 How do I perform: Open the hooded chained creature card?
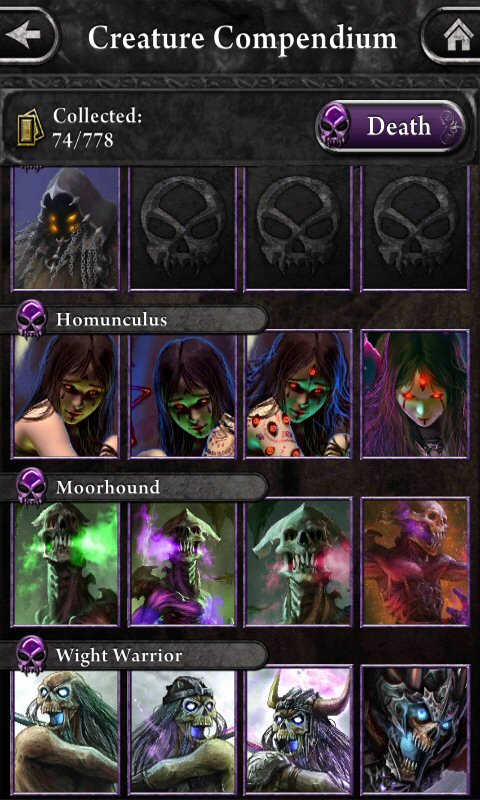click(65, 228)
